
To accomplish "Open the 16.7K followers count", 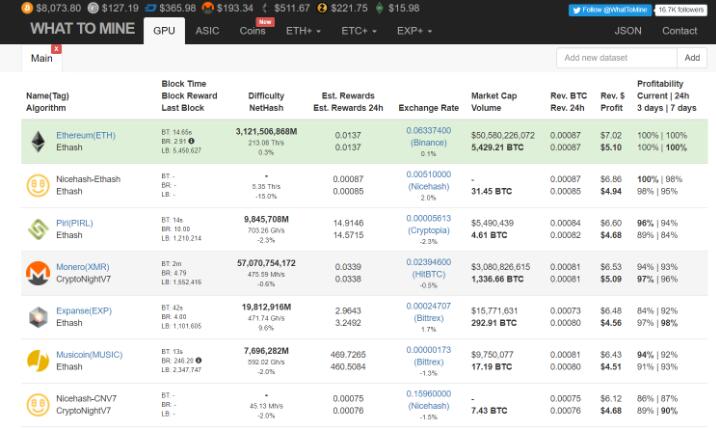I will coord(681,10).
